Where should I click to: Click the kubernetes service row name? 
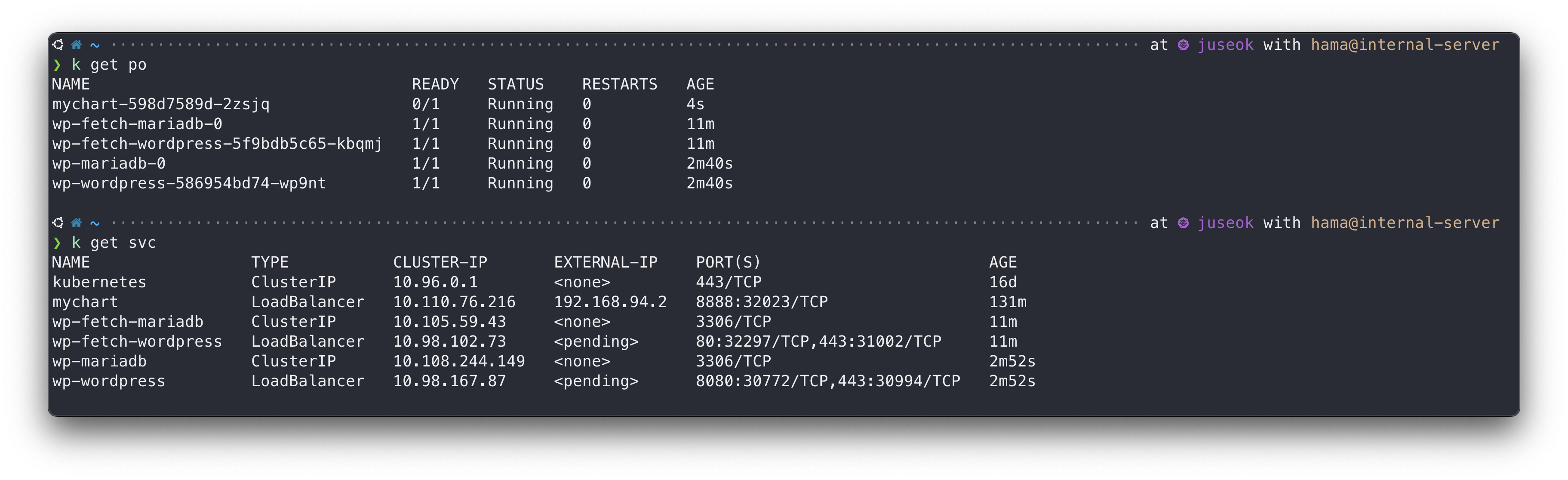99,282
